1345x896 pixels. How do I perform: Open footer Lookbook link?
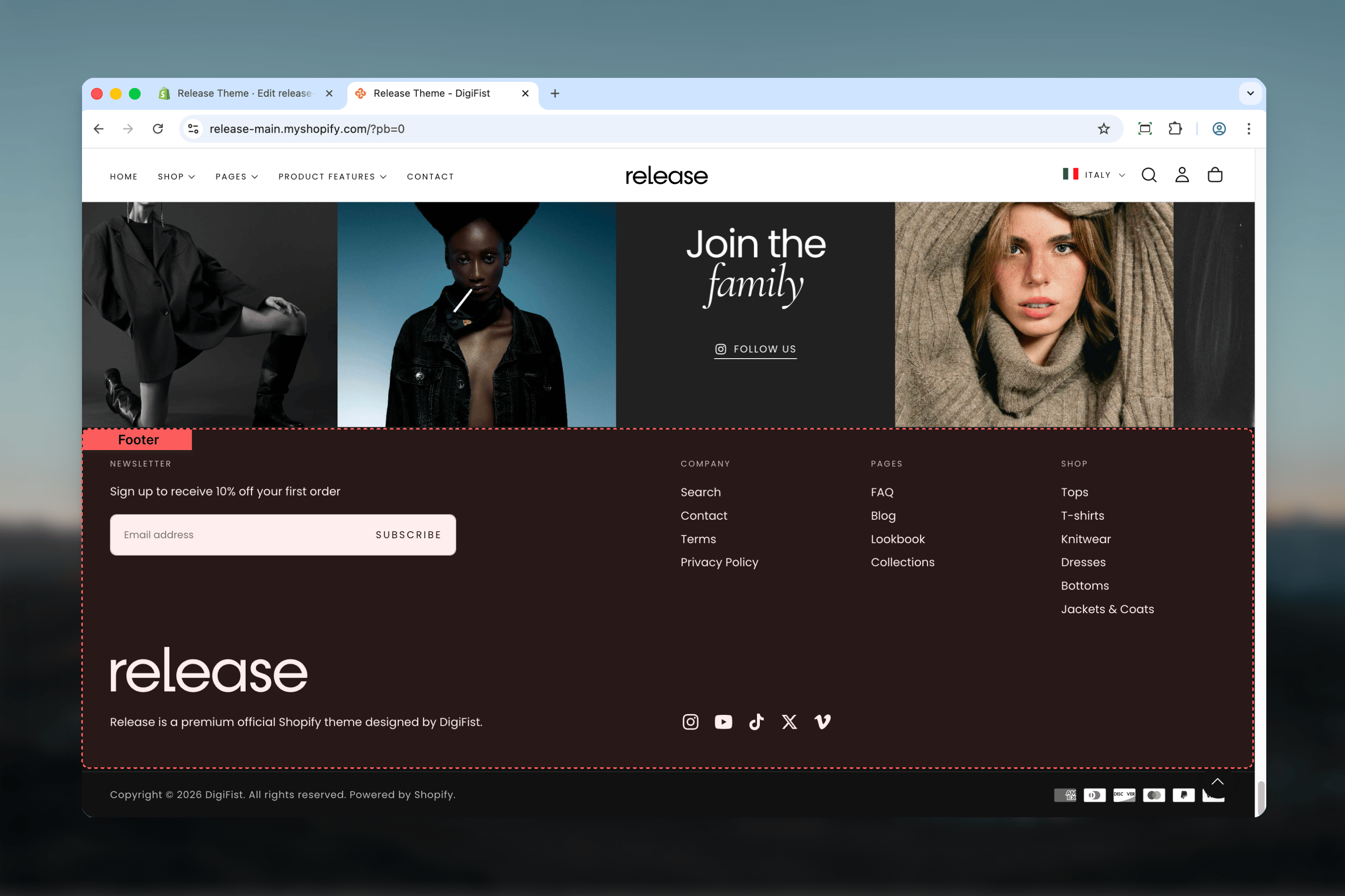tap(898, 539)
